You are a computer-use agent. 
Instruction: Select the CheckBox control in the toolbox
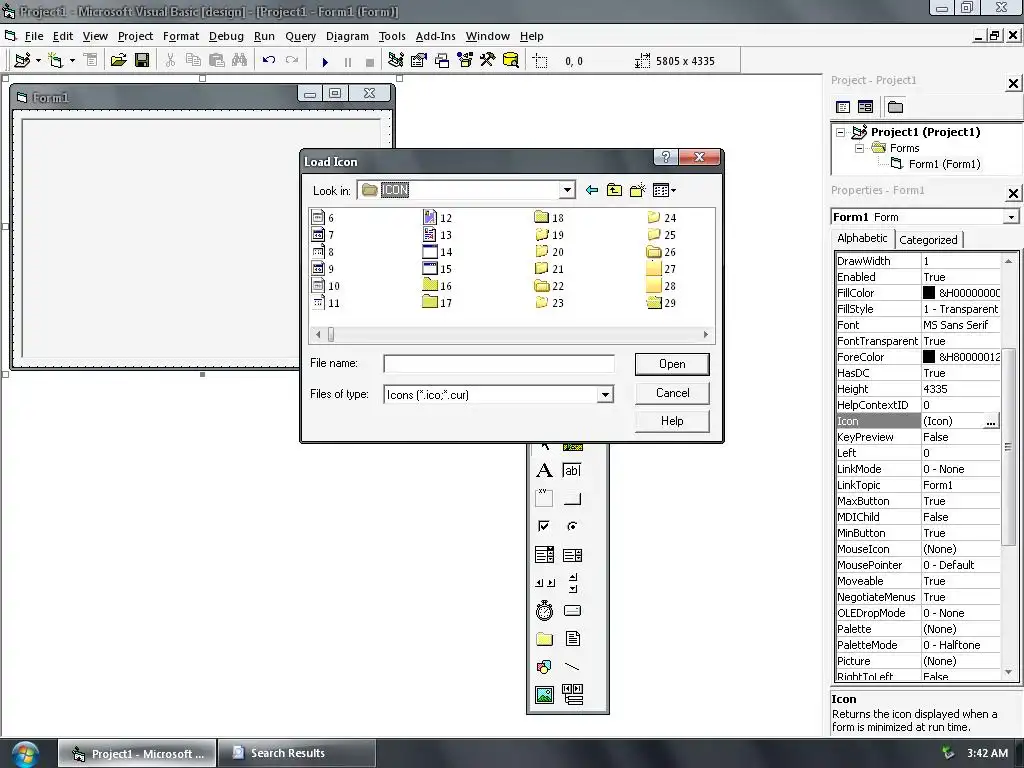pyautogui.click(x=544, y=526)
